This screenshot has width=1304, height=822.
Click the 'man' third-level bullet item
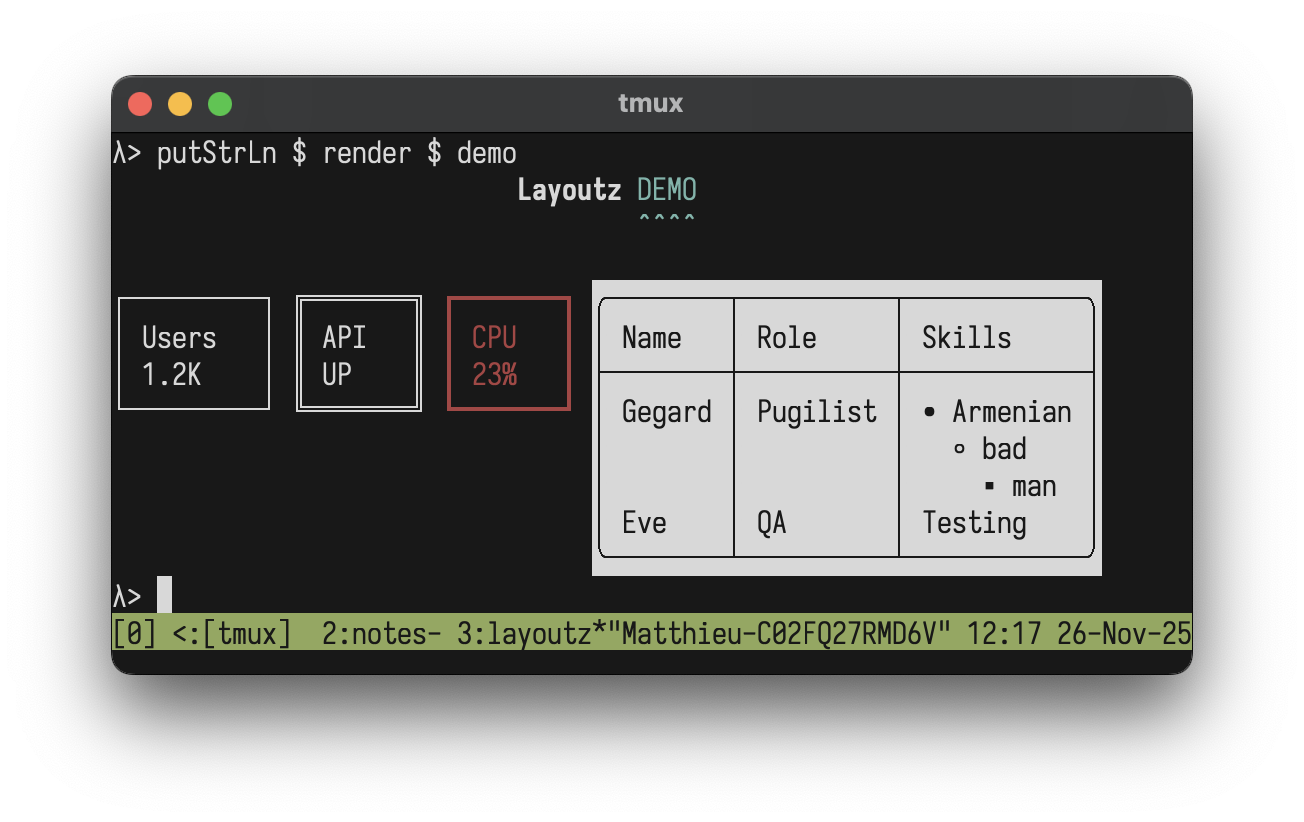point(1033,486)
